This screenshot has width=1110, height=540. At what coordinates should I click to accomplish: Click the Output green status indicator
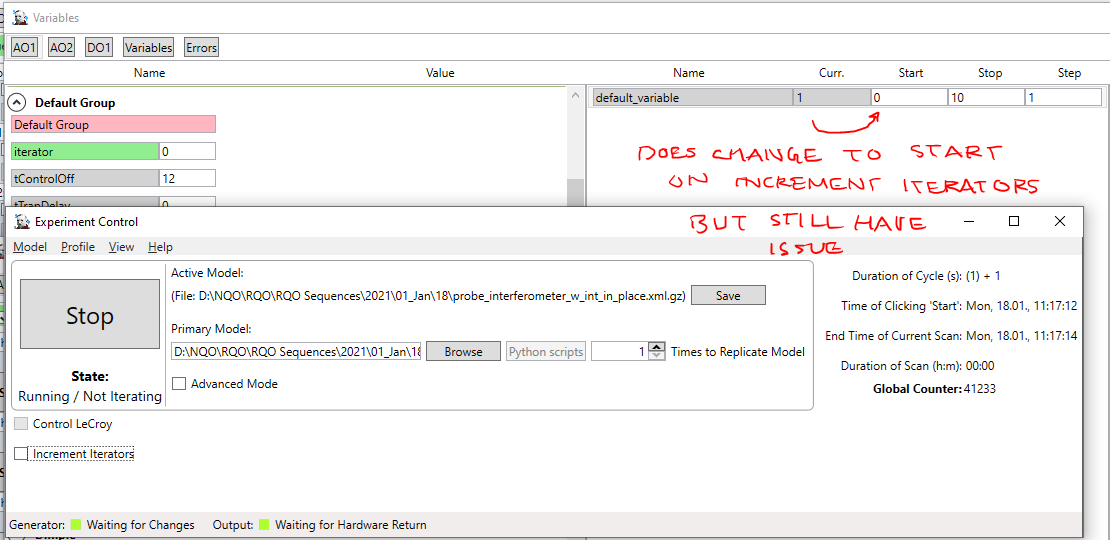pos(264,525)
